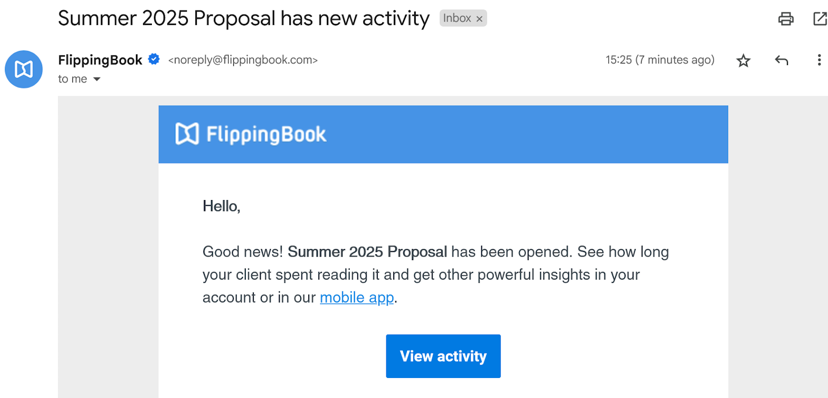828x398 pixels.
Task: Open the email in a new window
Action: point(820,19)
